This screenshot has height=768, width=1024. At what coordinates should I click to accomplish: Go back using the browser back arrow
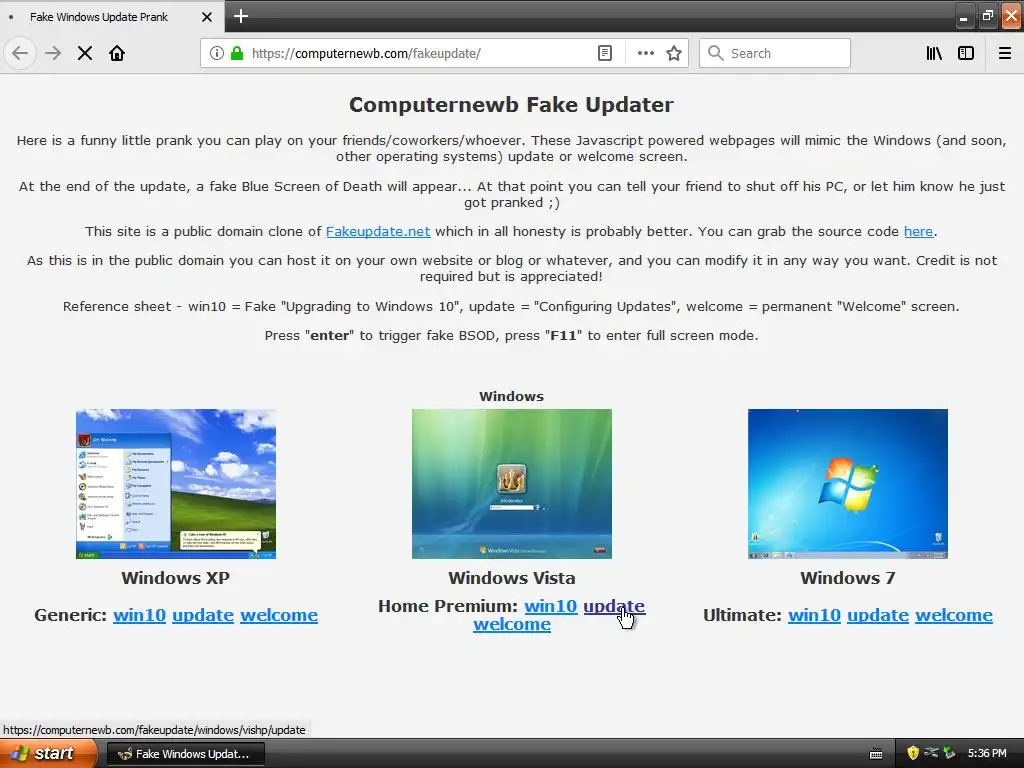point(20,53)
